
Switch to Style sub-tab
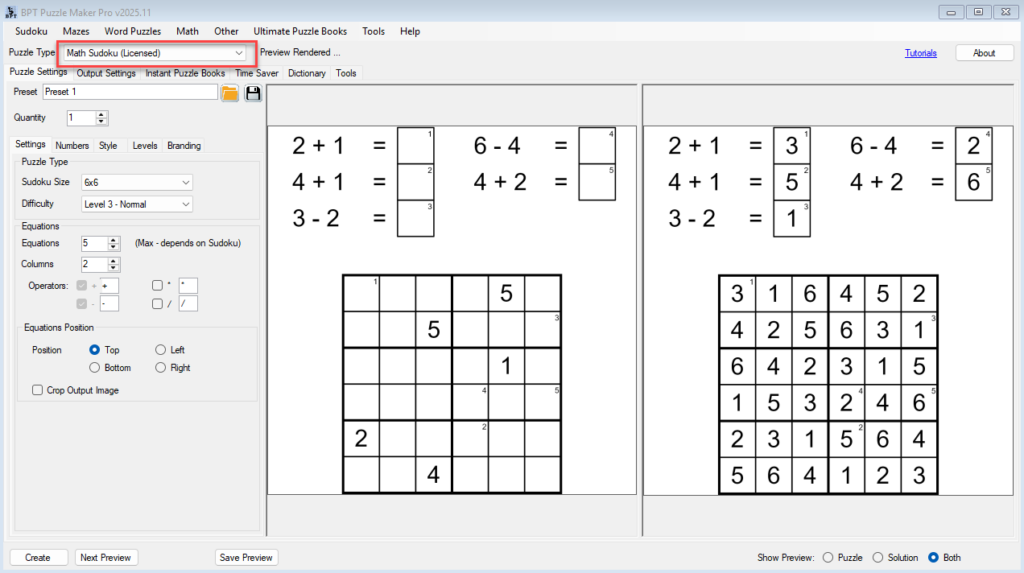[108, 146]
